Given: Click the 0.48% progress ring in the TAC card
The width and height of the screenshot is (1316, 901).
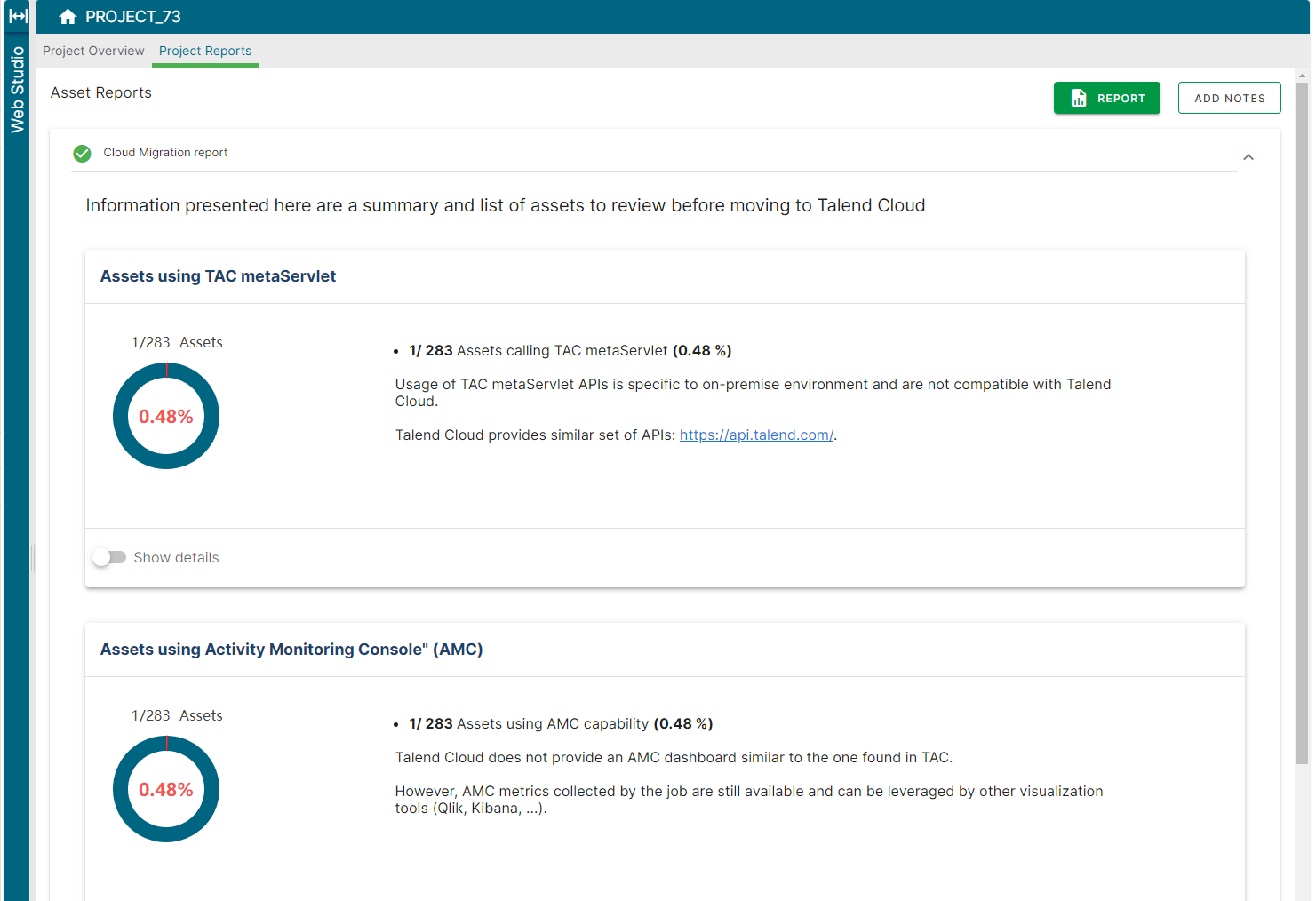Looking at the screenshot, I should 166,416.
